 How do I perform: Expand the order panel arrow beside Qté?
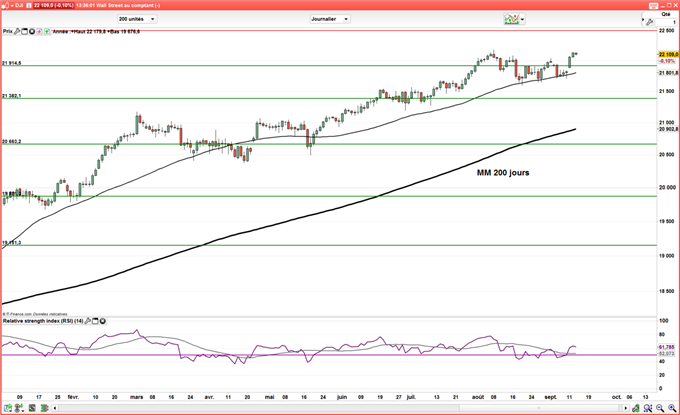(643, 21)
